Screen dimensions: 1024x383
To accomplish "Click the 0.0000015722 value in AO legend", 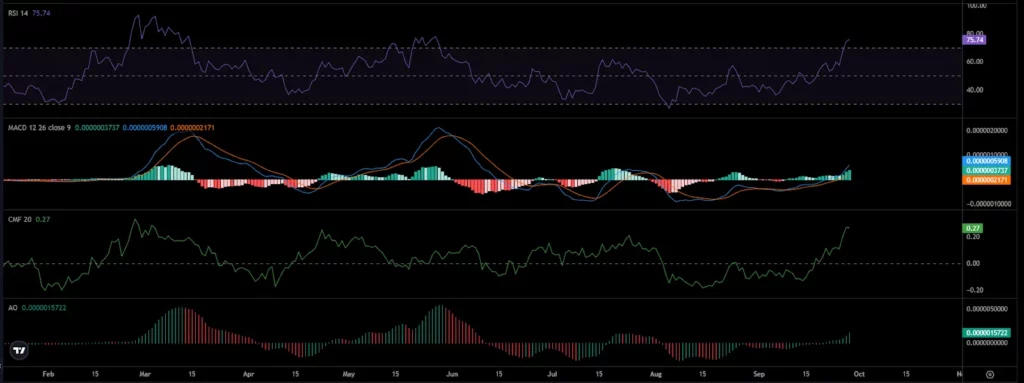I will (44, 307).
